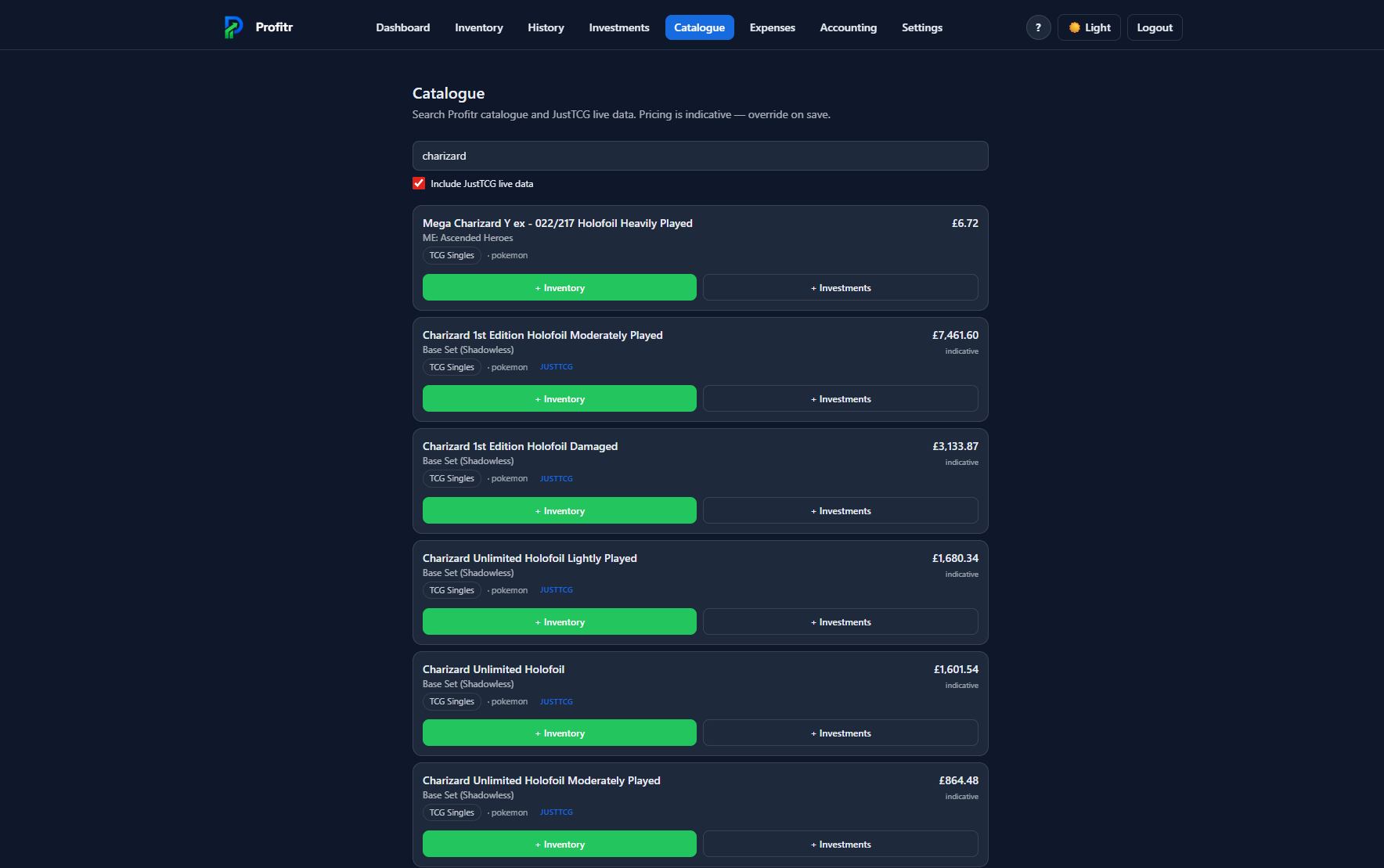
Task: Click the £6.72 price value
Action: pos(965,223)
